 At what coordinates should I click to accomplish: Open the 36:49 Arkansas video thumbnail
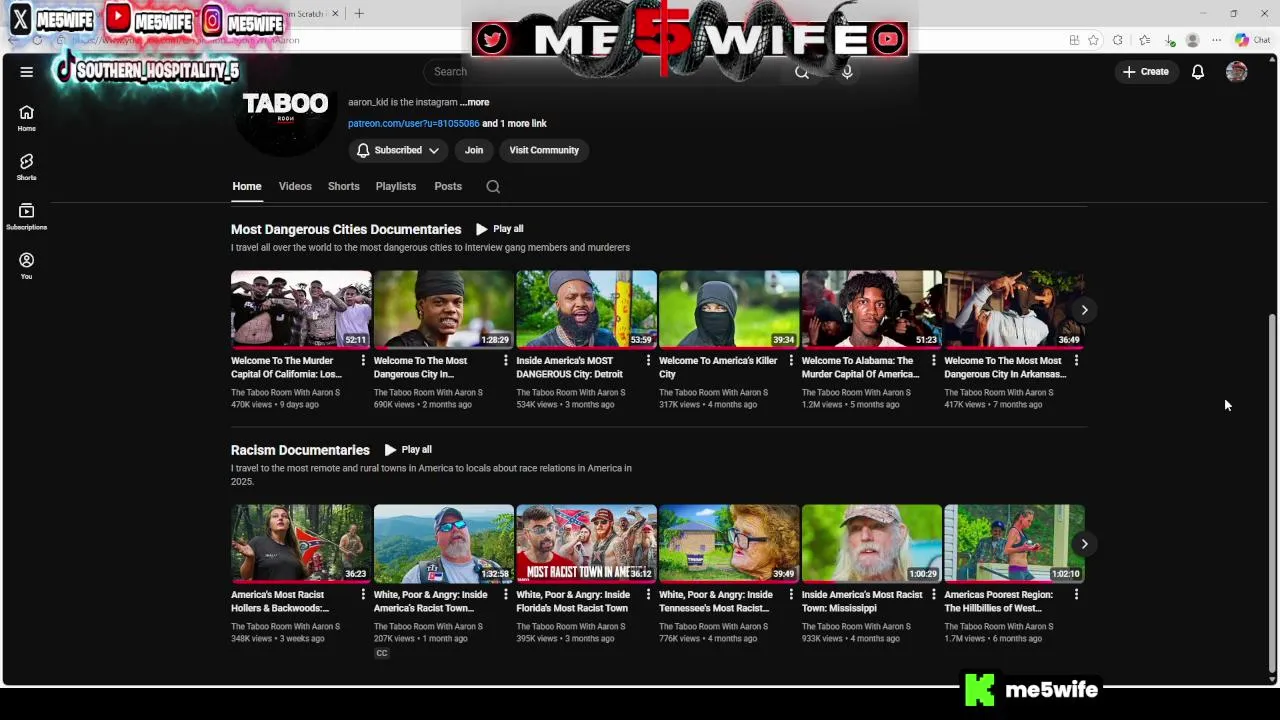[x=1014, y=309]
